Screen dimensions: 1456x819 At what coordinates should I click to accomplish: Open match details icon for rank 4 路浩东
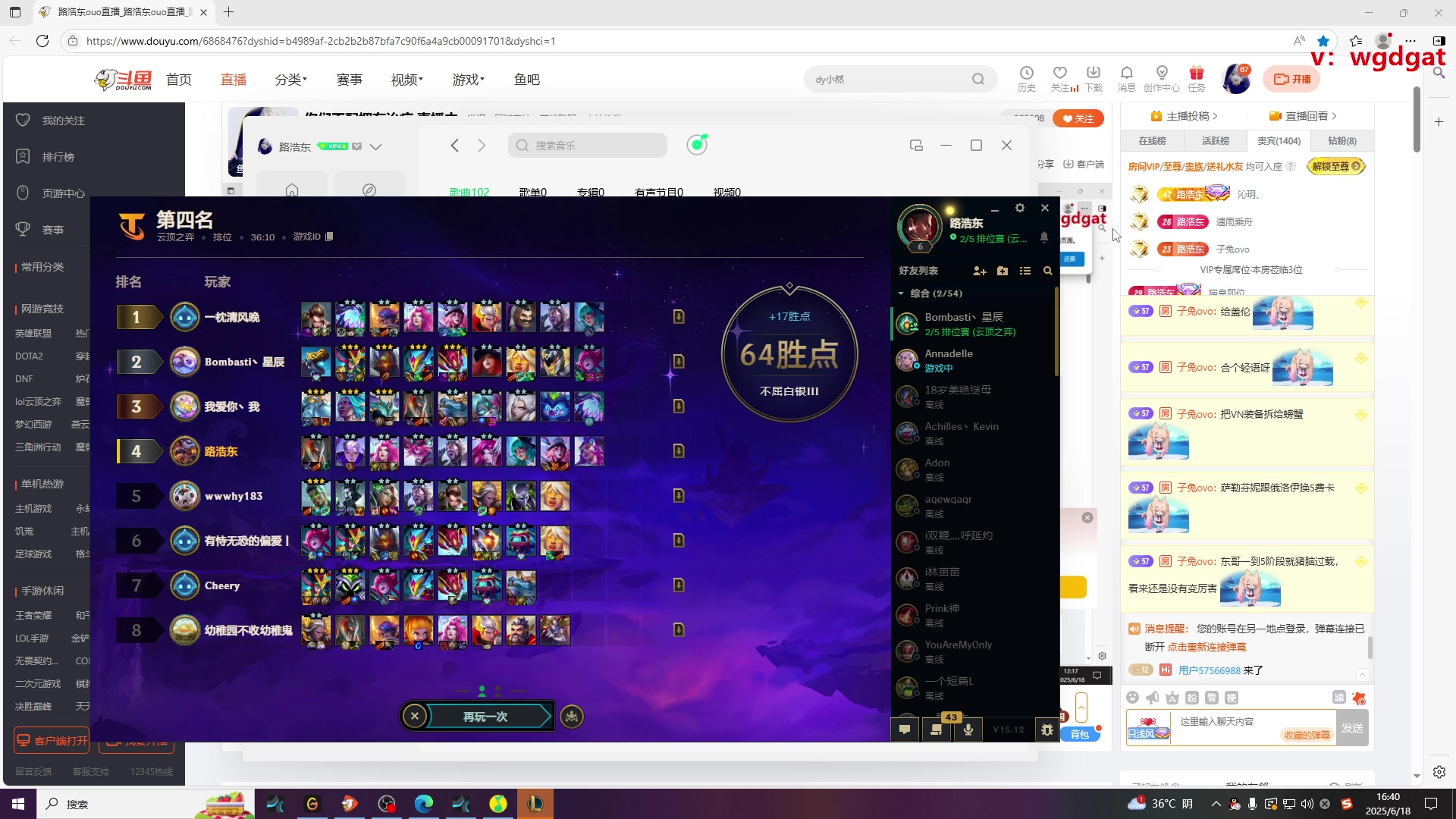tap(679, 451)
